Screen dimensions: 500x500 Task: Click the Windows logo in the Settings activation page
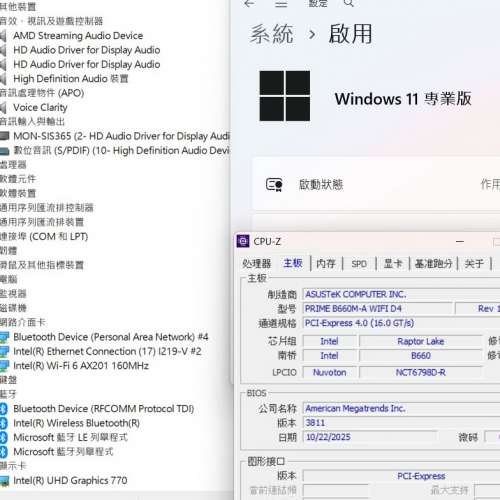point(285,96)
